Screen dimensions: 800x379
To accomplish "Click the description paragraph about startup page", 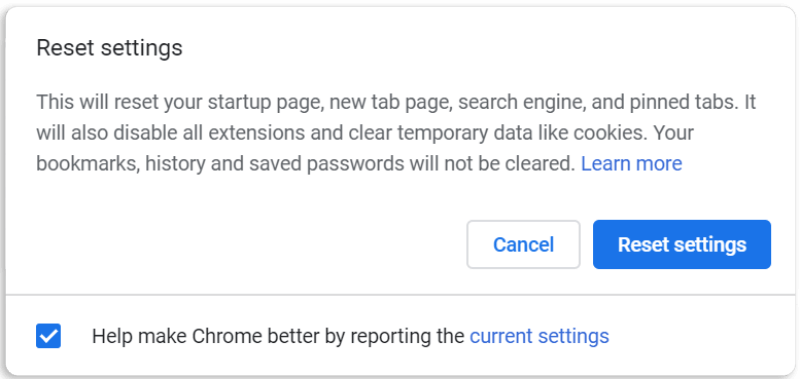I will [x=396, y=133].
